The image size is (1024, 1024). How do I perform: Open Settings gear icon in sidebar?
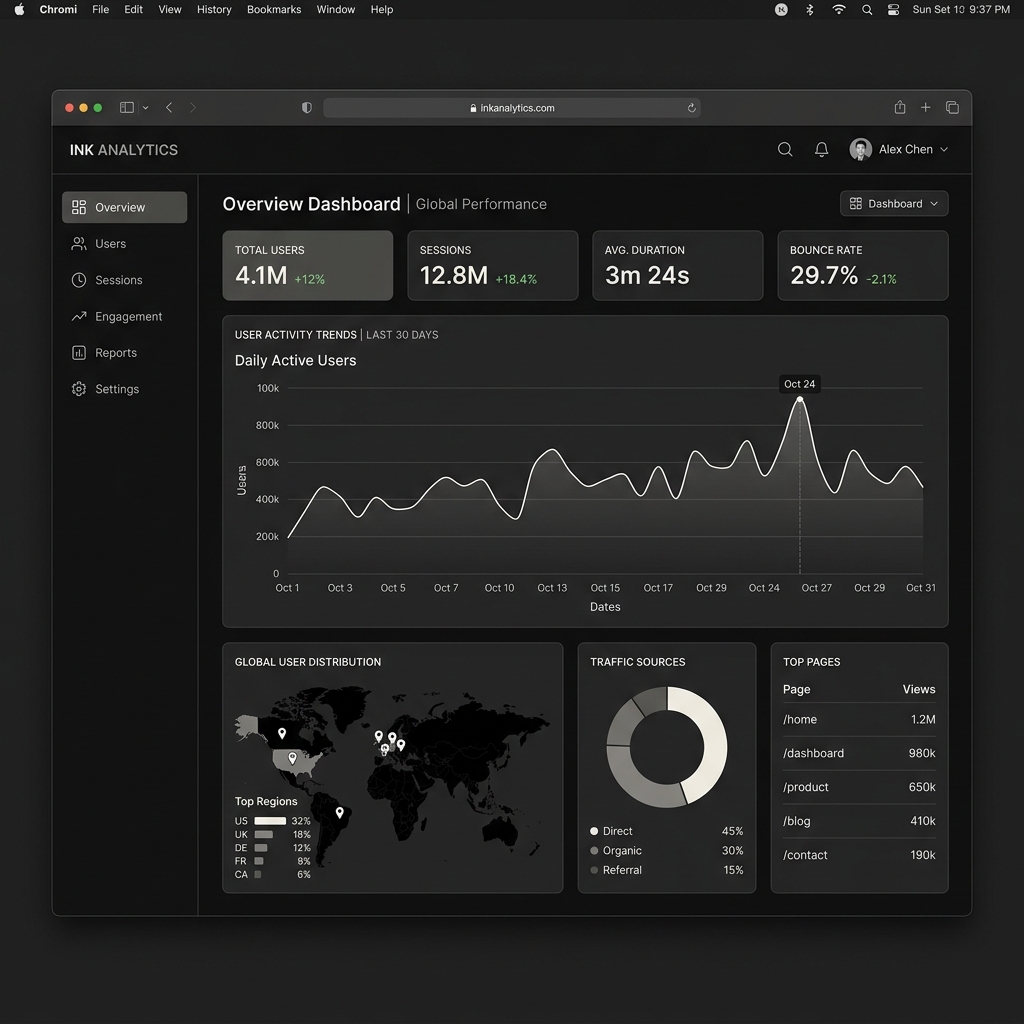(x=79, y=389)
